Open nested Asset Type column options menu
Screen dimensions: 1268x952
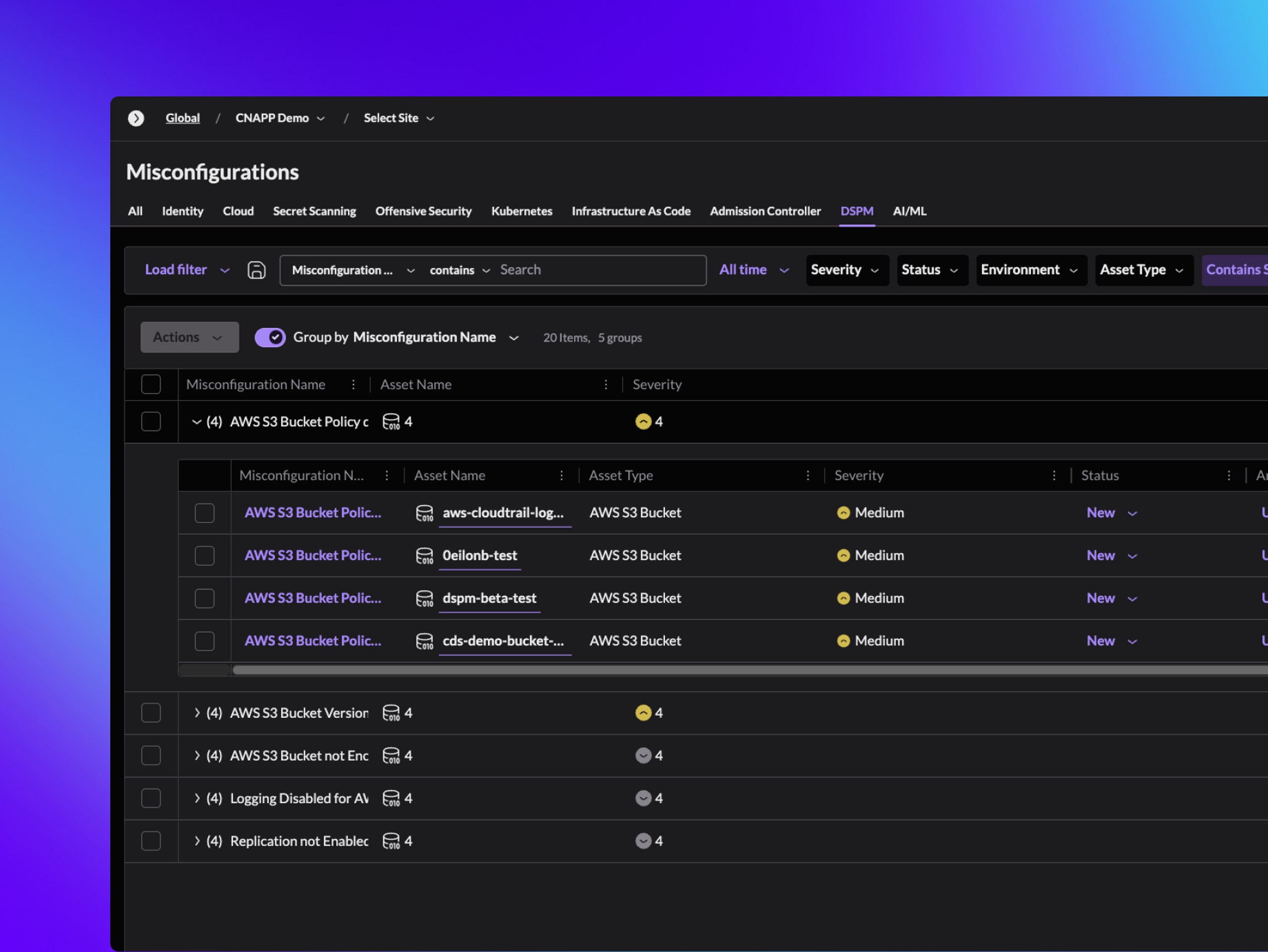pyautogui.click(x=808, y=476)
